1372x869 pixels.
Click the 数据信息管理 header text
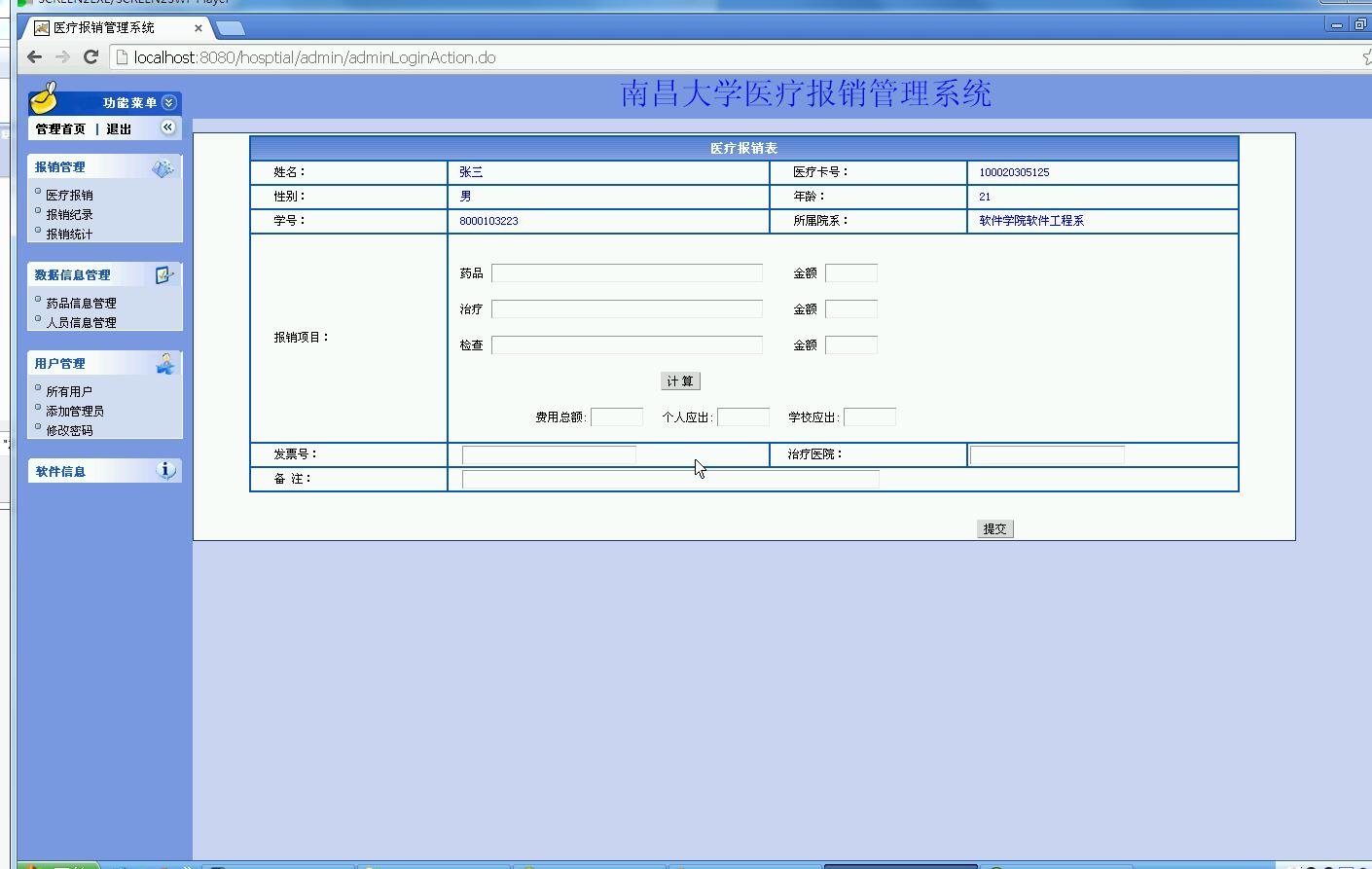coord(73,275)
